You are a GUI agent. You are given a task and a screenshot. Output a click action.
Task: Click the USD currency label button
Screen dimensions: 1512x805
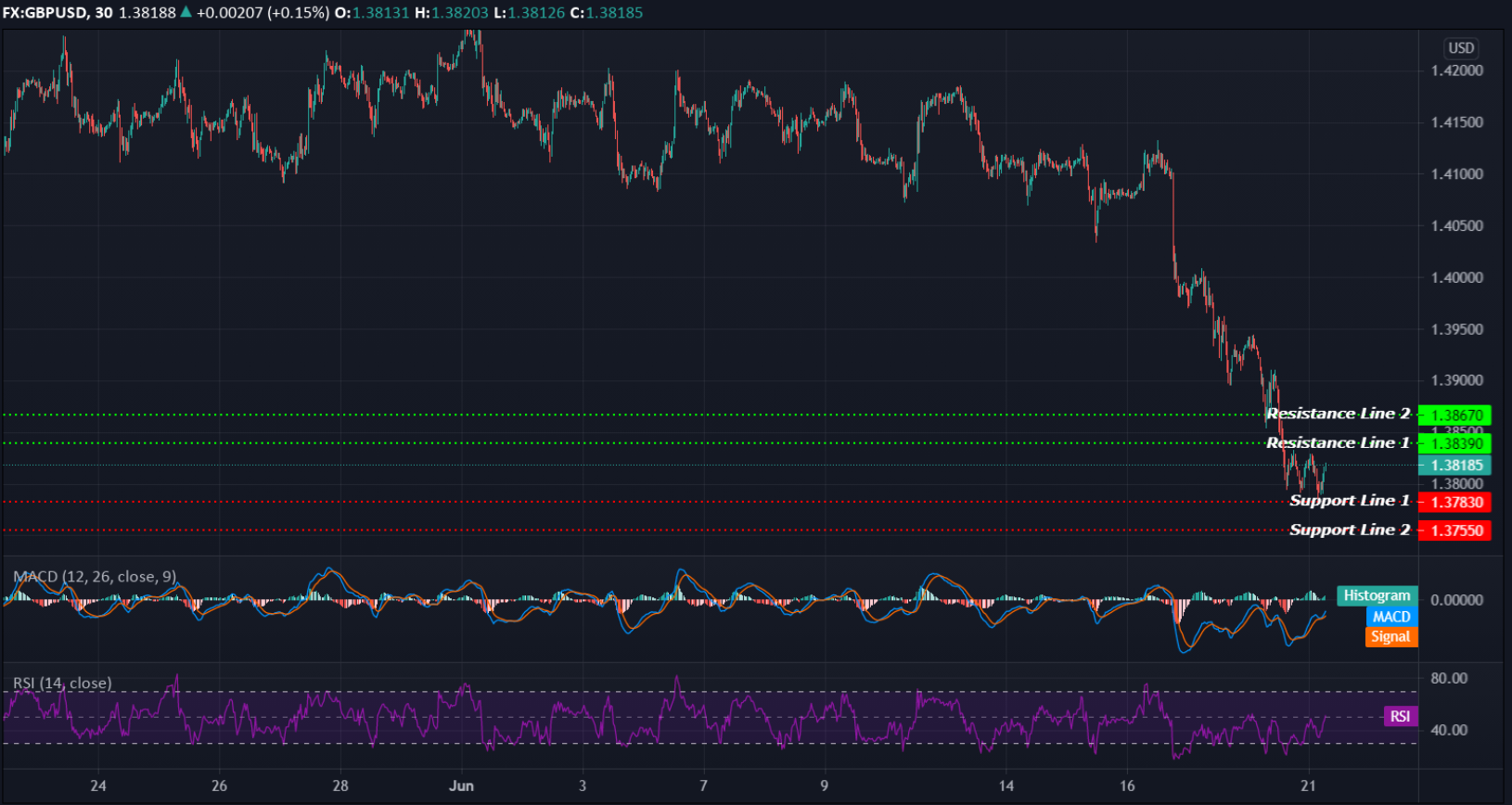click(x=1461, y=48)
